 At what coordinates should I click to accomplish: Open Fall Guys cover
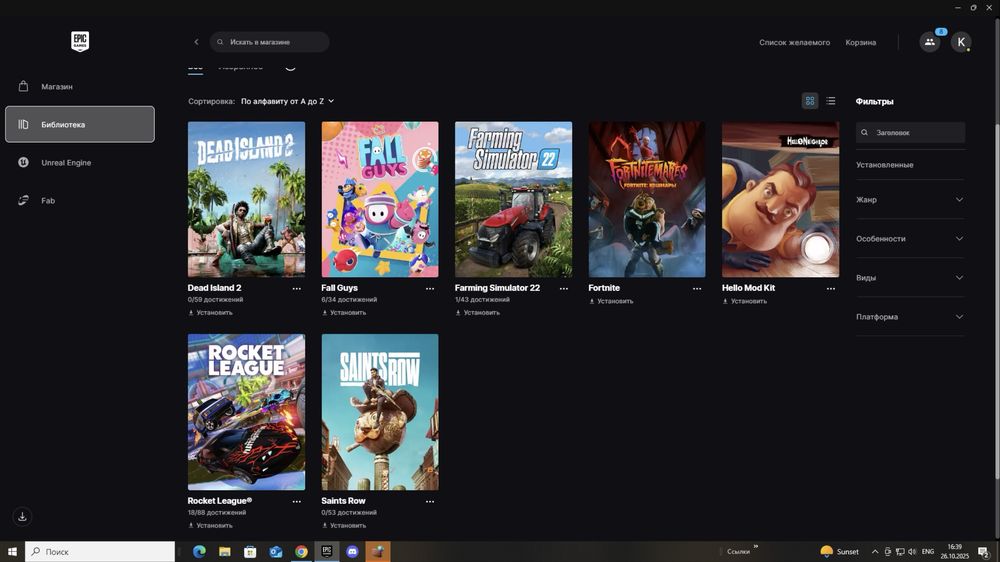pyautogui.click(x=380, y=199)
